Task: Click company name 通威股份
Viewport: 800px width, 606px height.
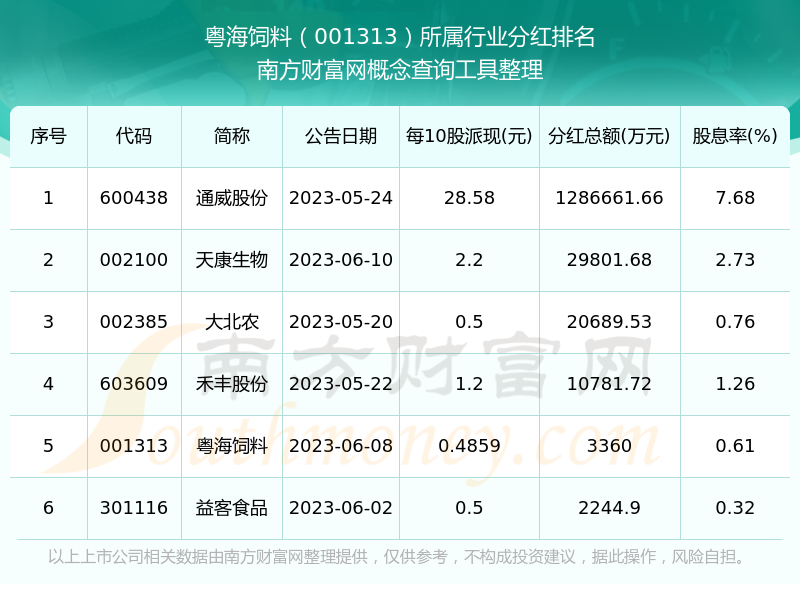Action: click(232, 198)
